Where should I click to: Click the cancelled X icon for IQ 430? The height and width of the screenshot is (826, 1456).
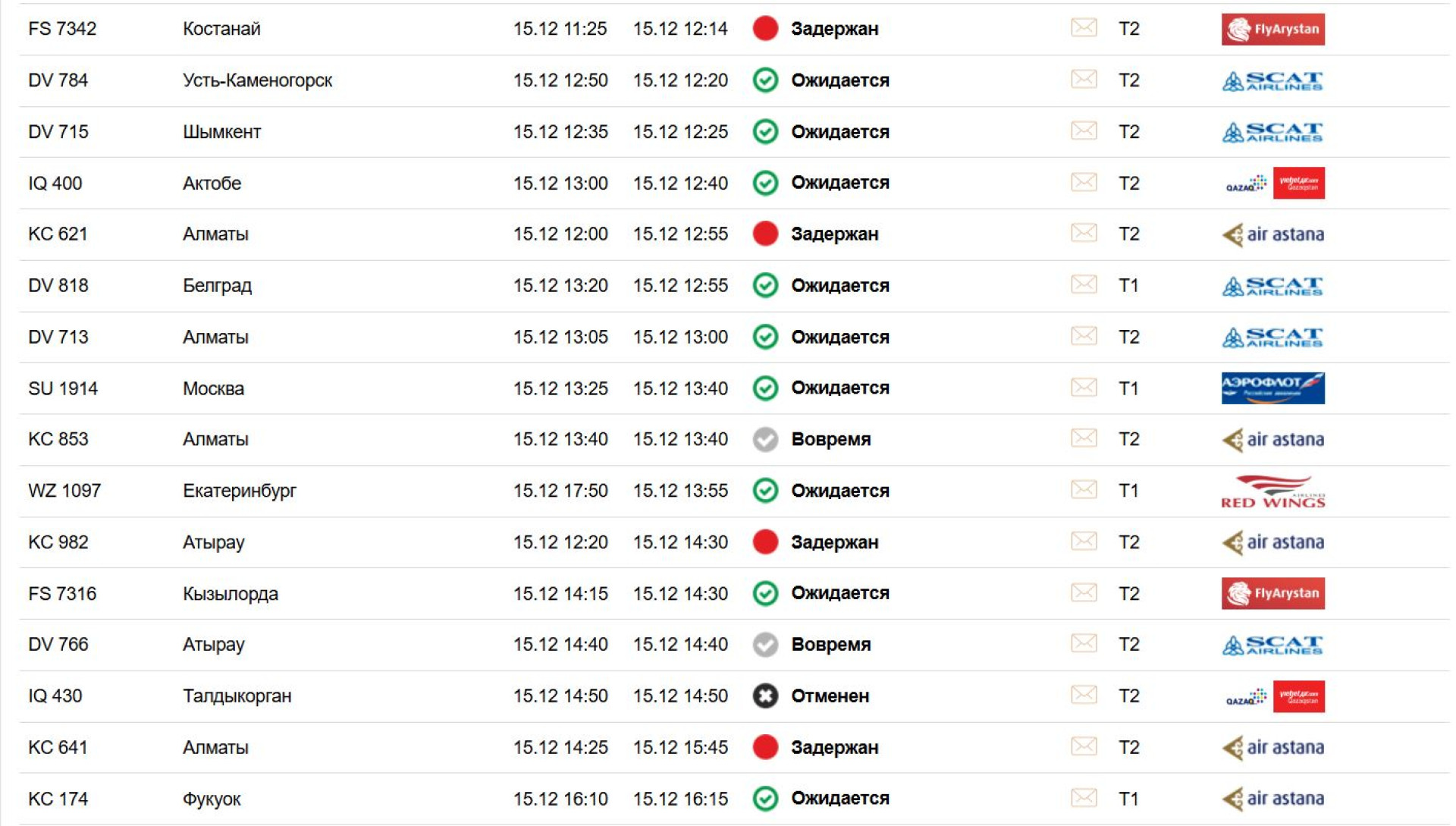(x=765, y=696)
